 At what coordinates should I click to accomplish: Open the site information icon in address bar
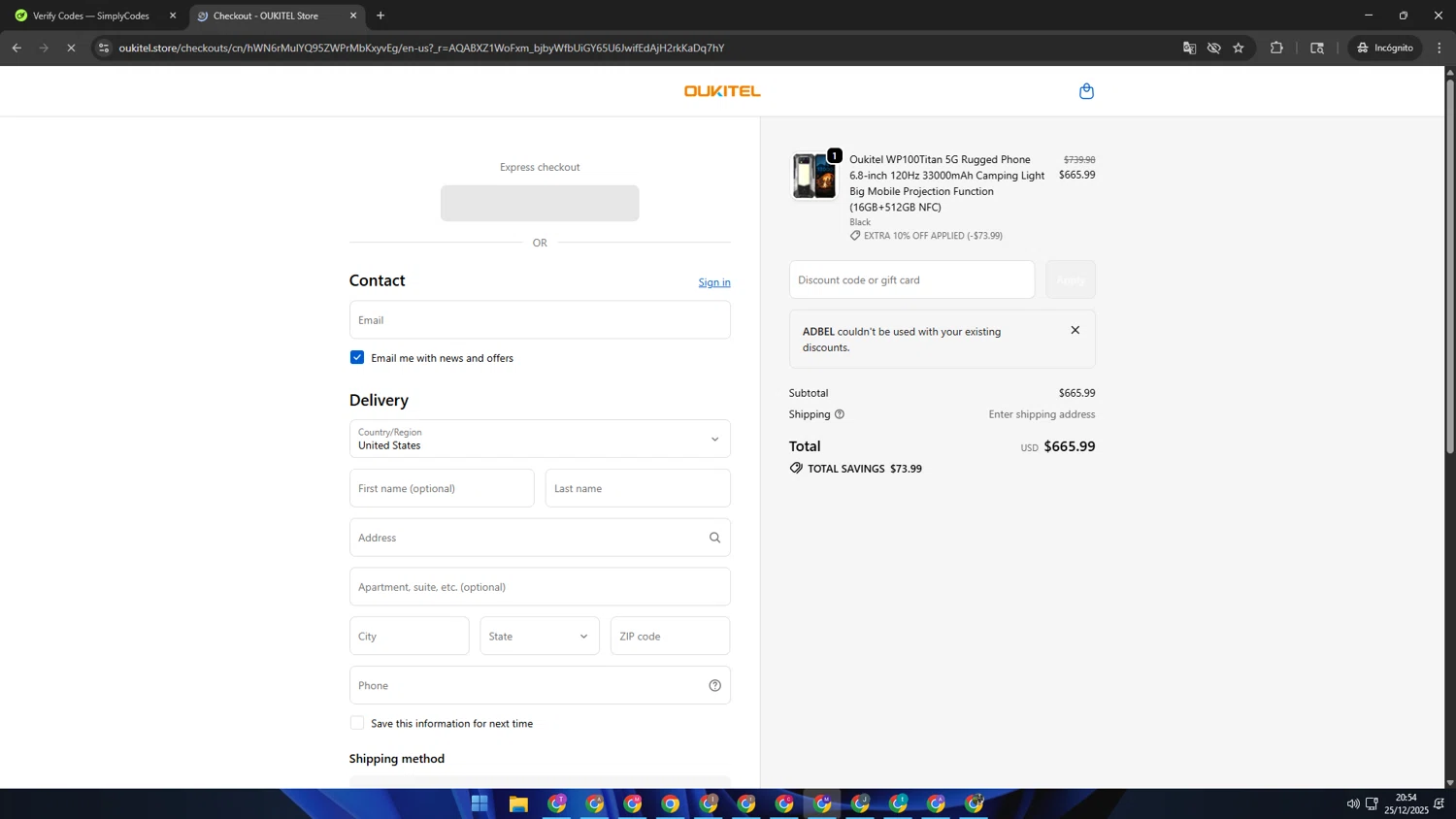point(104,48)
